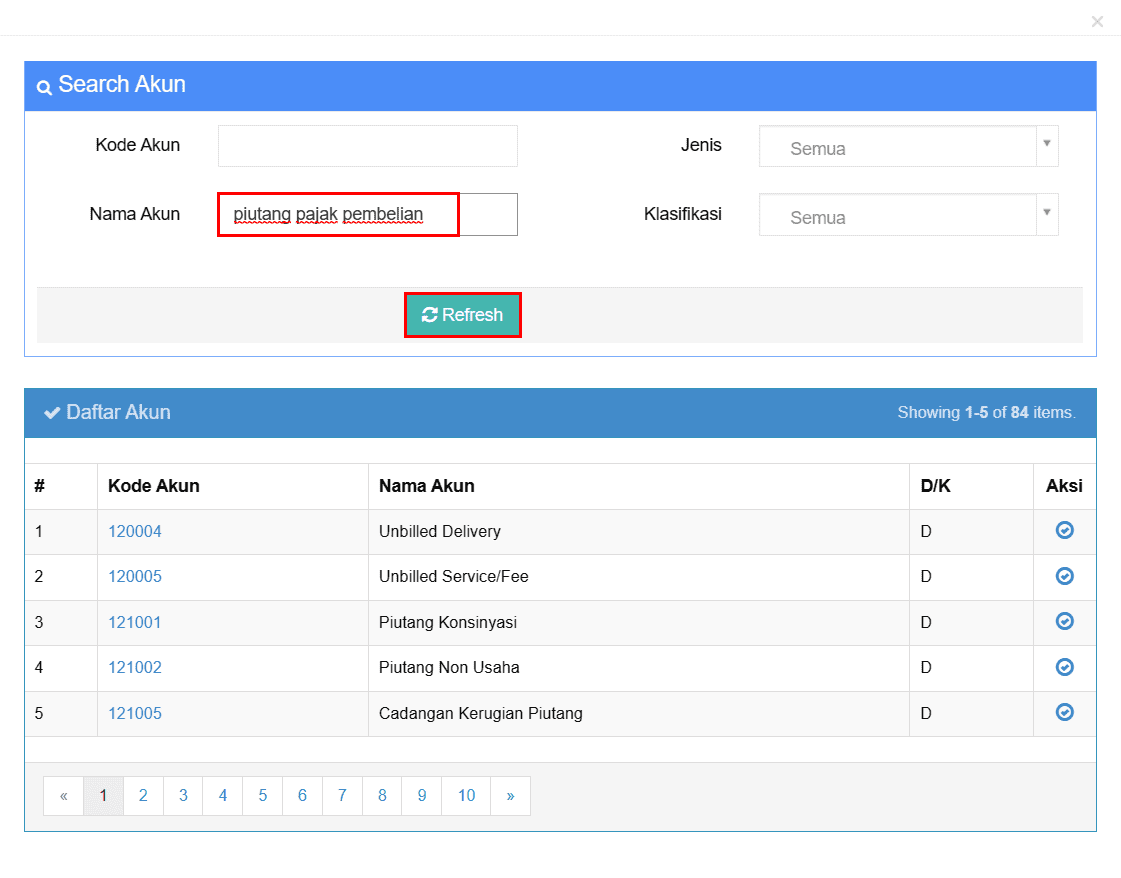This screenshot has width=1121, height=878.
Task: Open account code 120005 link
Action: pos(135,577)
